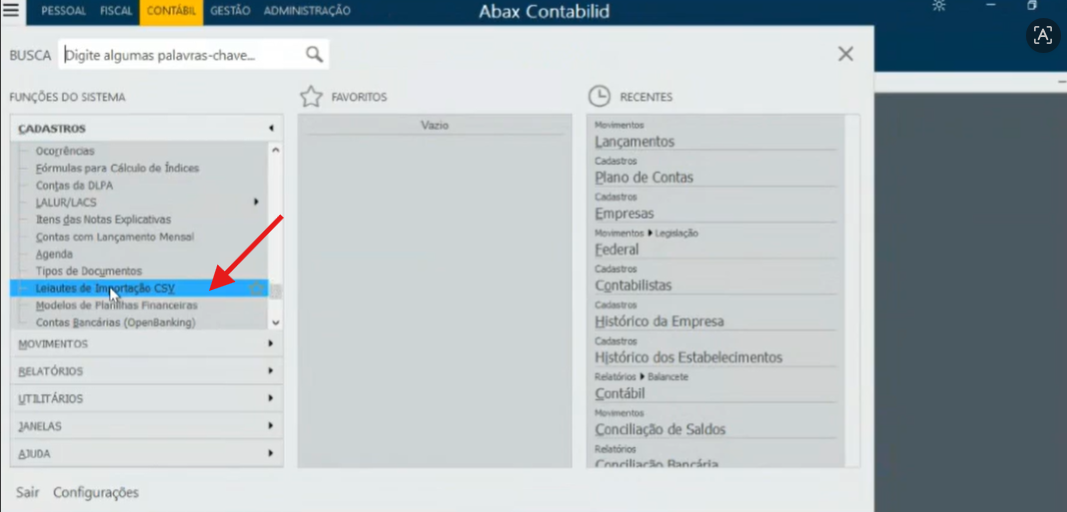The height and width of the screenshot is (512, 1067).
Task: Open recent item Federal
Action: click(617, 249)
